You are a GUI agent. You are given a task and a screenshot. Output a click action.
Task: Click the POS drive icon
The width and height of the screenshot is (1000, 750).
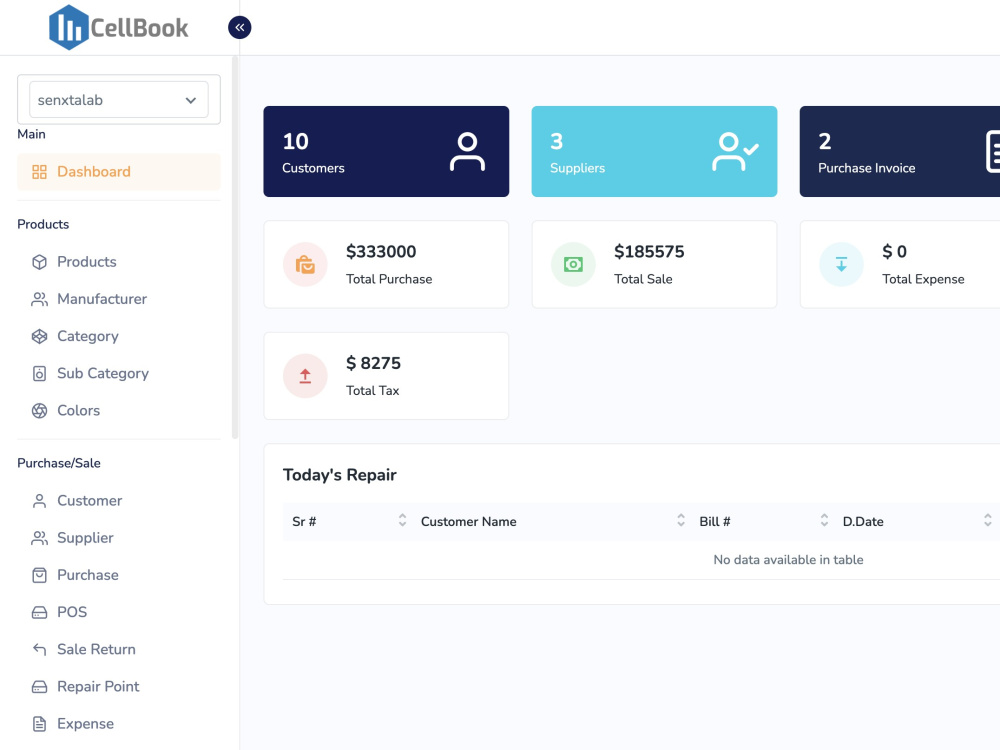coord(40,612)
